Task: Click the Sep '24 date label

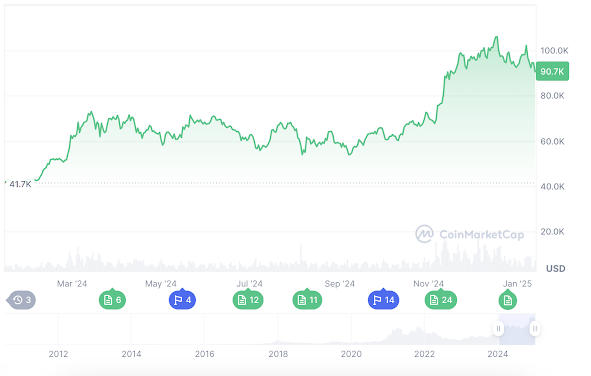Action: tap(340, 284)
